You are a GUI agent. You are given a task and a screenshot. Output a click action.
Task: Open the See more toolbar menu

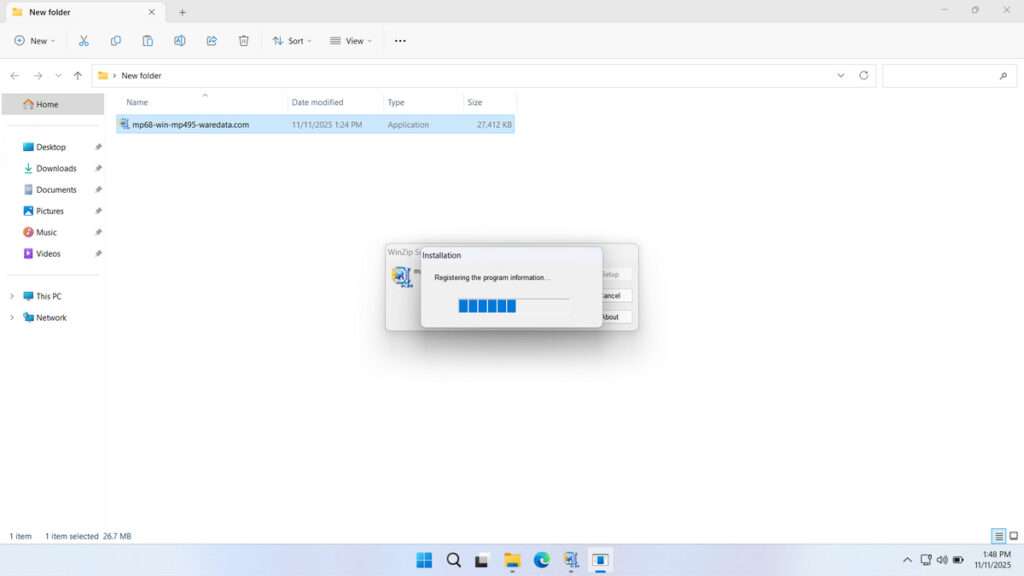[x=399, y=40]
